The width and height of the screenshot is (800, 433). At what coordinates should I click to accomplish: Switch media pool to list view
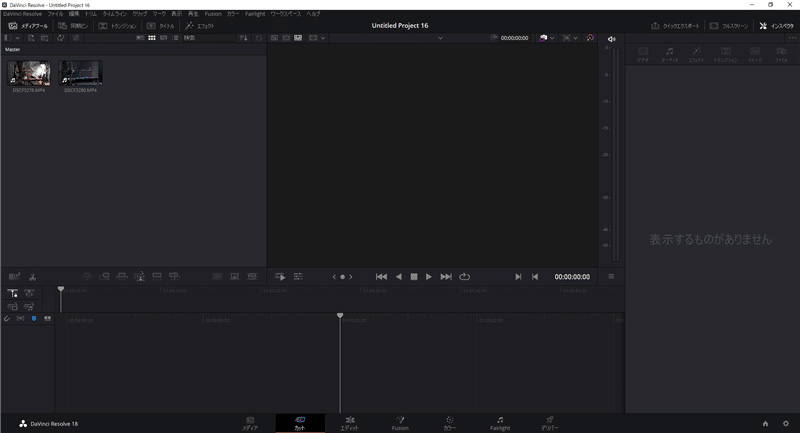(x=176, y=38)
